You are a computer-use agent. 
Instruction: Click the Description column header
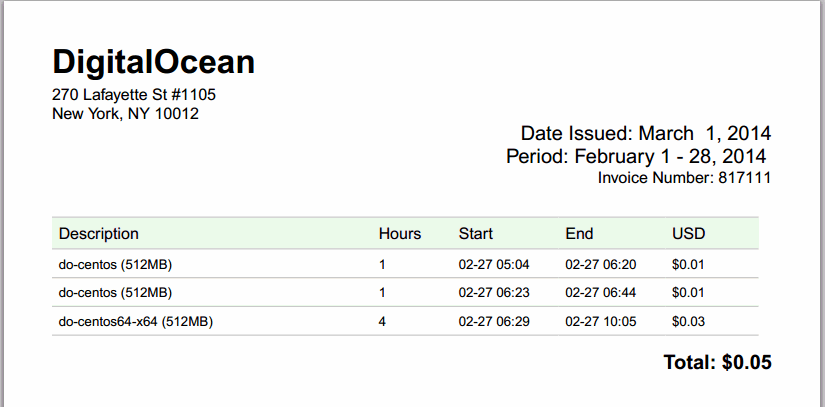(x=99, y=234)
